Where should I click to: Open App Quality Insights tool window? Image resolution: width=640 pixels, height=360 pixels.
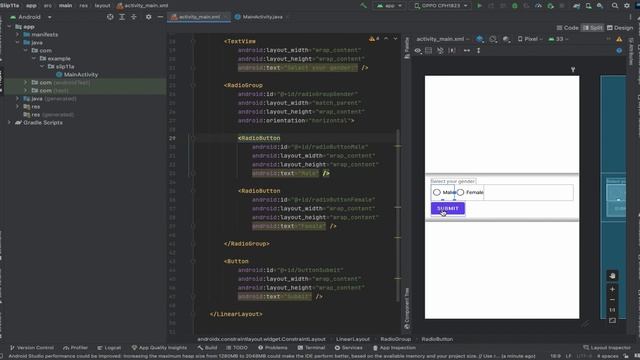pos(159,348)
